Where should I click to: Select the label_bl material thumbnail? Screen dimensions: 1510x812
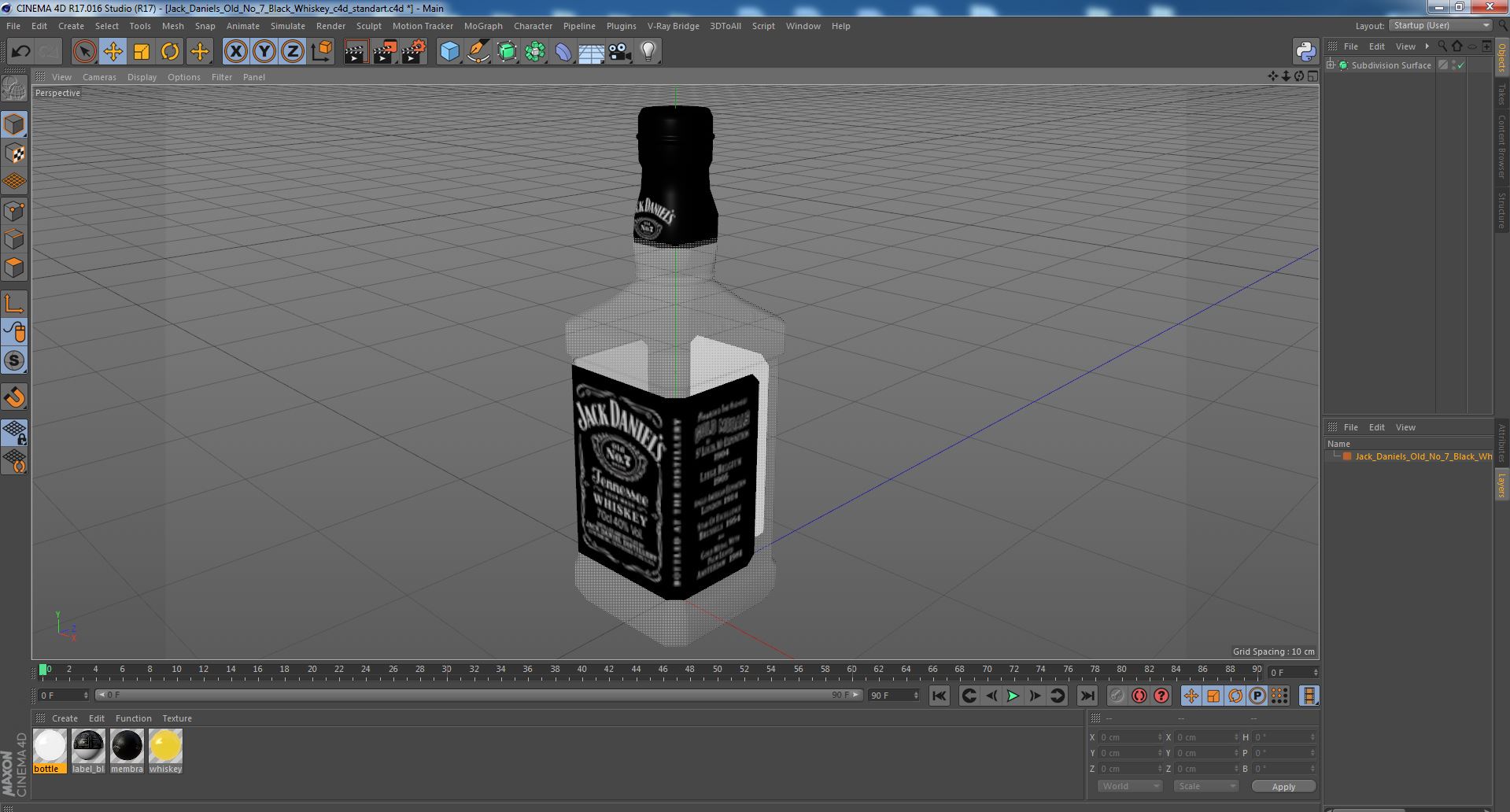pos(88,746)
